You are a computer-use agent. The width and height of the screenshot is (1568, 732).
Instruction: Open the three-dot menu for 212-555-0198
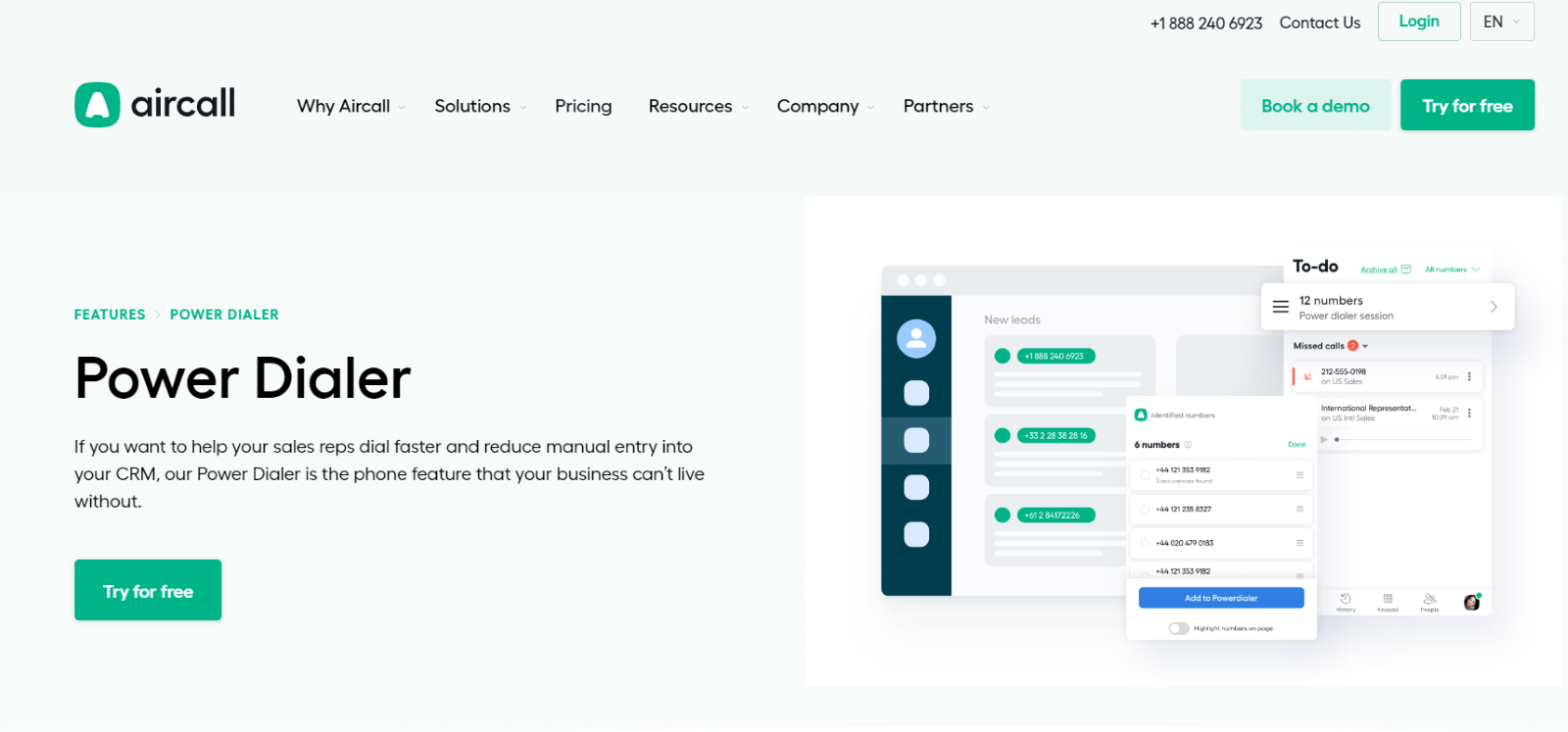pos(1469,376)
